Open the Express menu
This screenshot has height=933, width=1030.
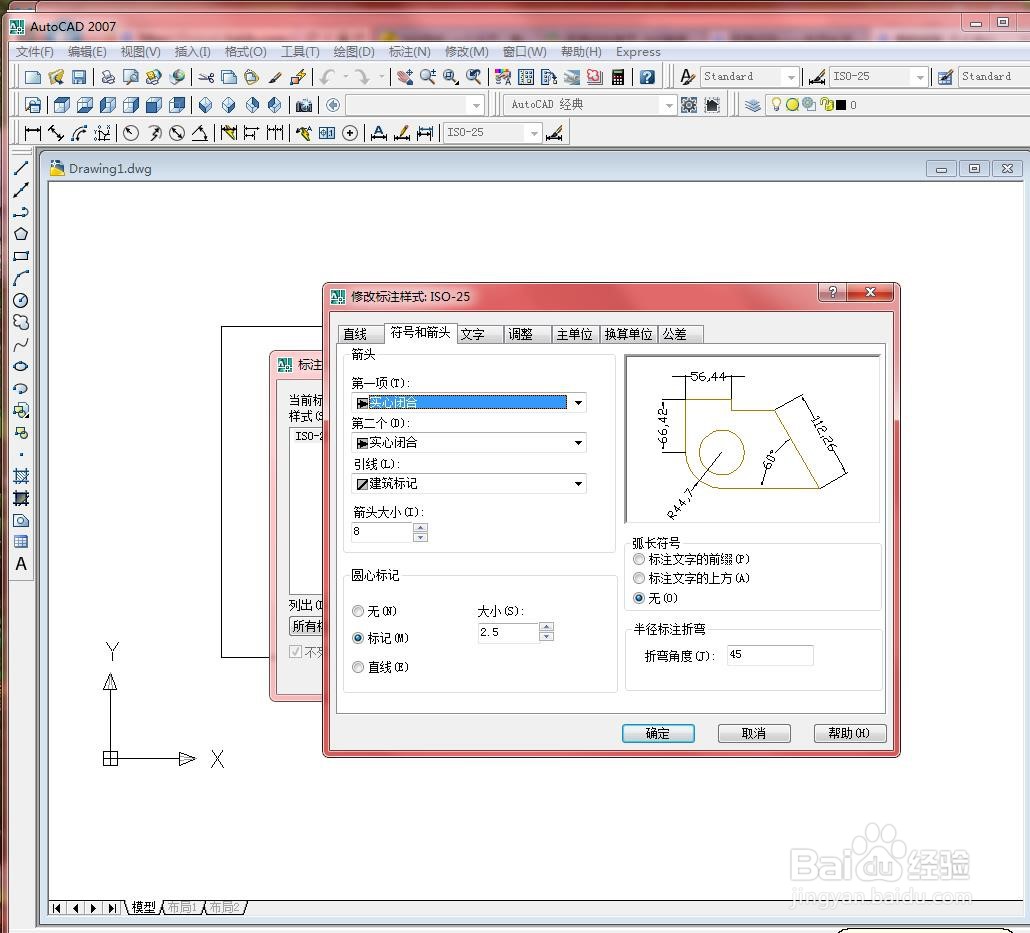pos(638,52)
